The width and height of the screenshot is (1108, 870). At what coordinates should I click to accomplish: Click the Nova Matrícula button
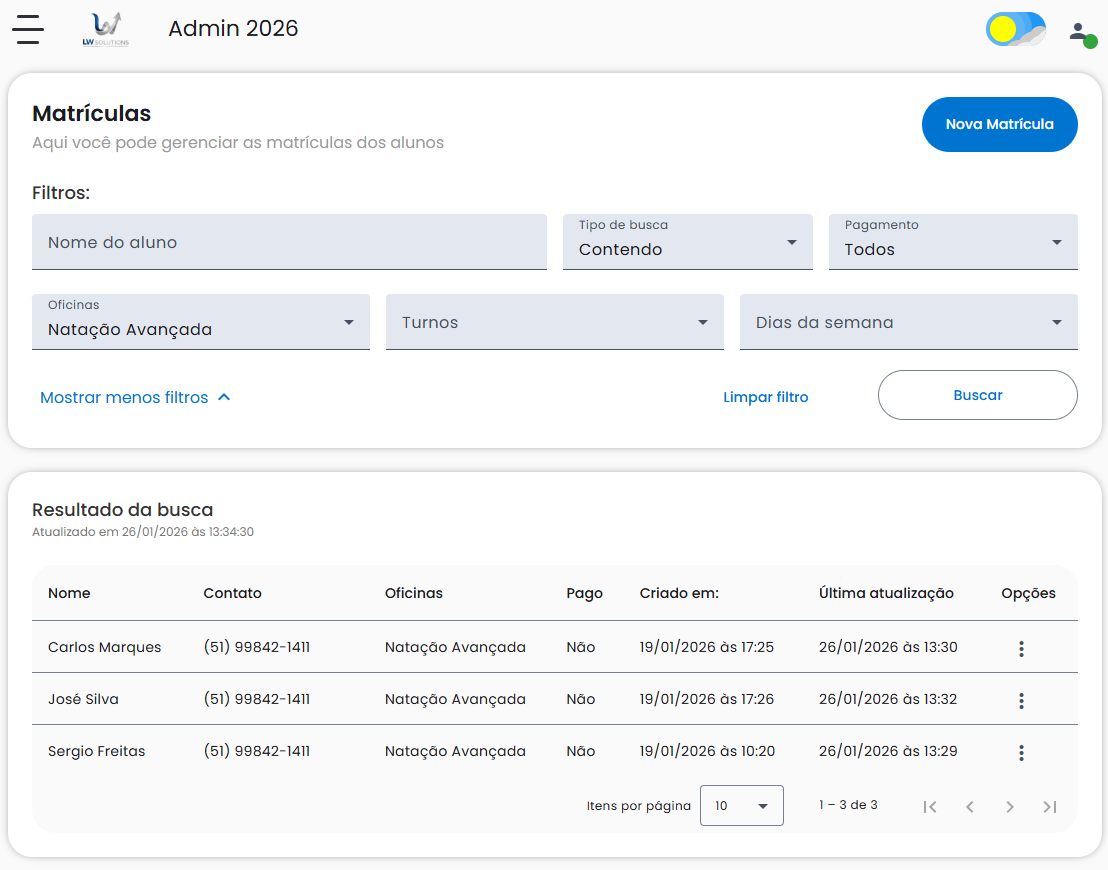tap(999, 125)
